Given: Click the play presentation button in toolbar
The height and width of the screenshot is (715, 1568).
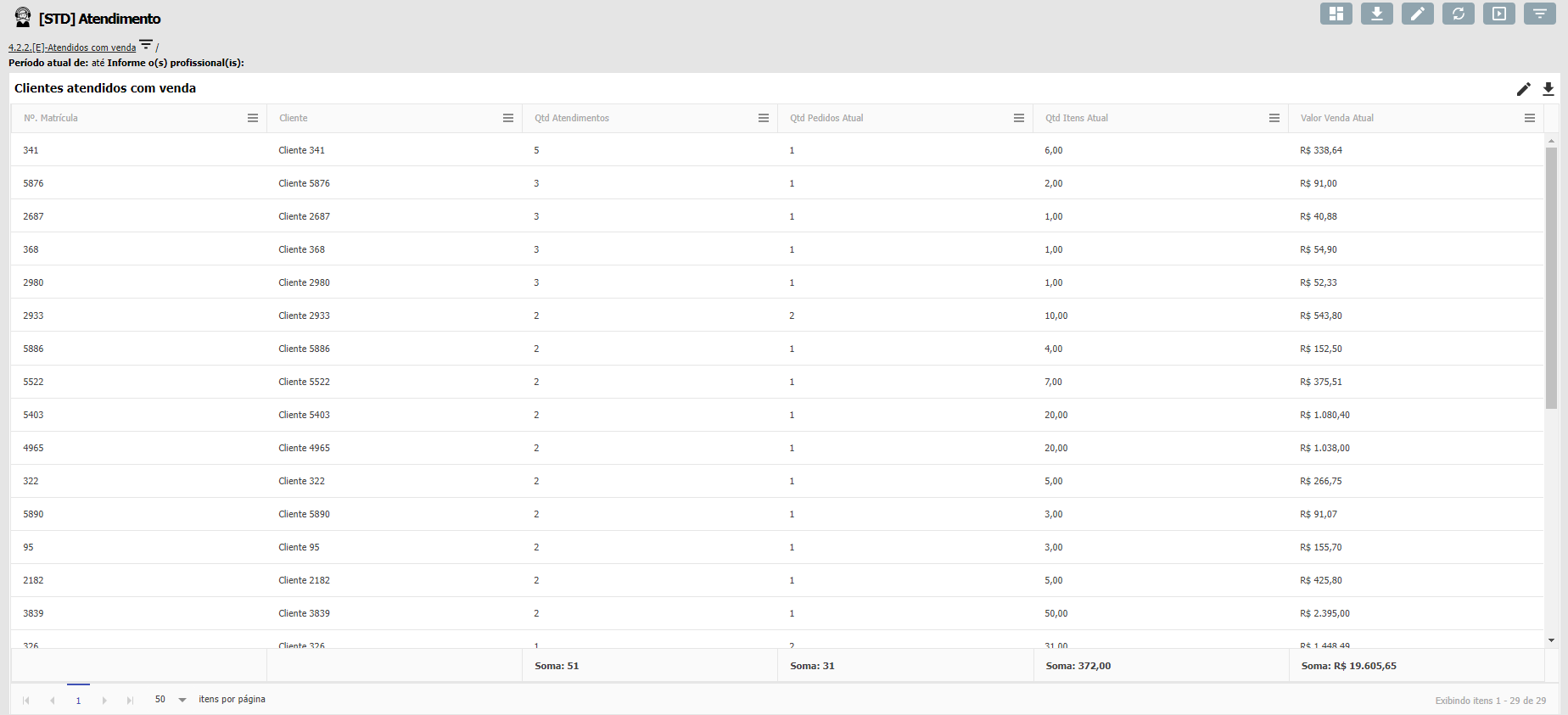Looking at the screenshot, I should [1498, 14].
